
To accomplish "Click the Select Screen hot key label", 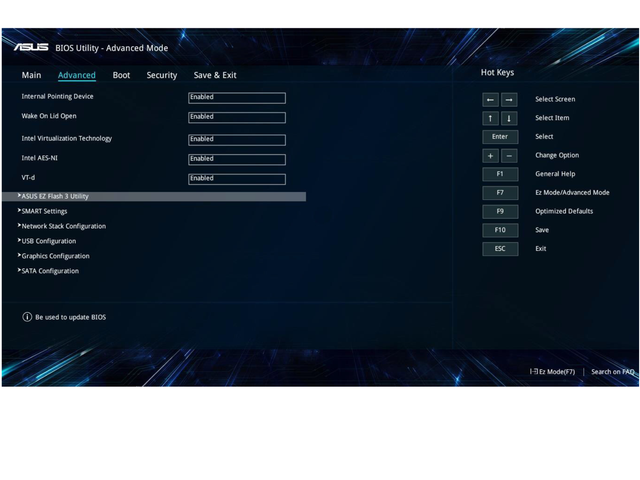I will click(x=555, y=99).
